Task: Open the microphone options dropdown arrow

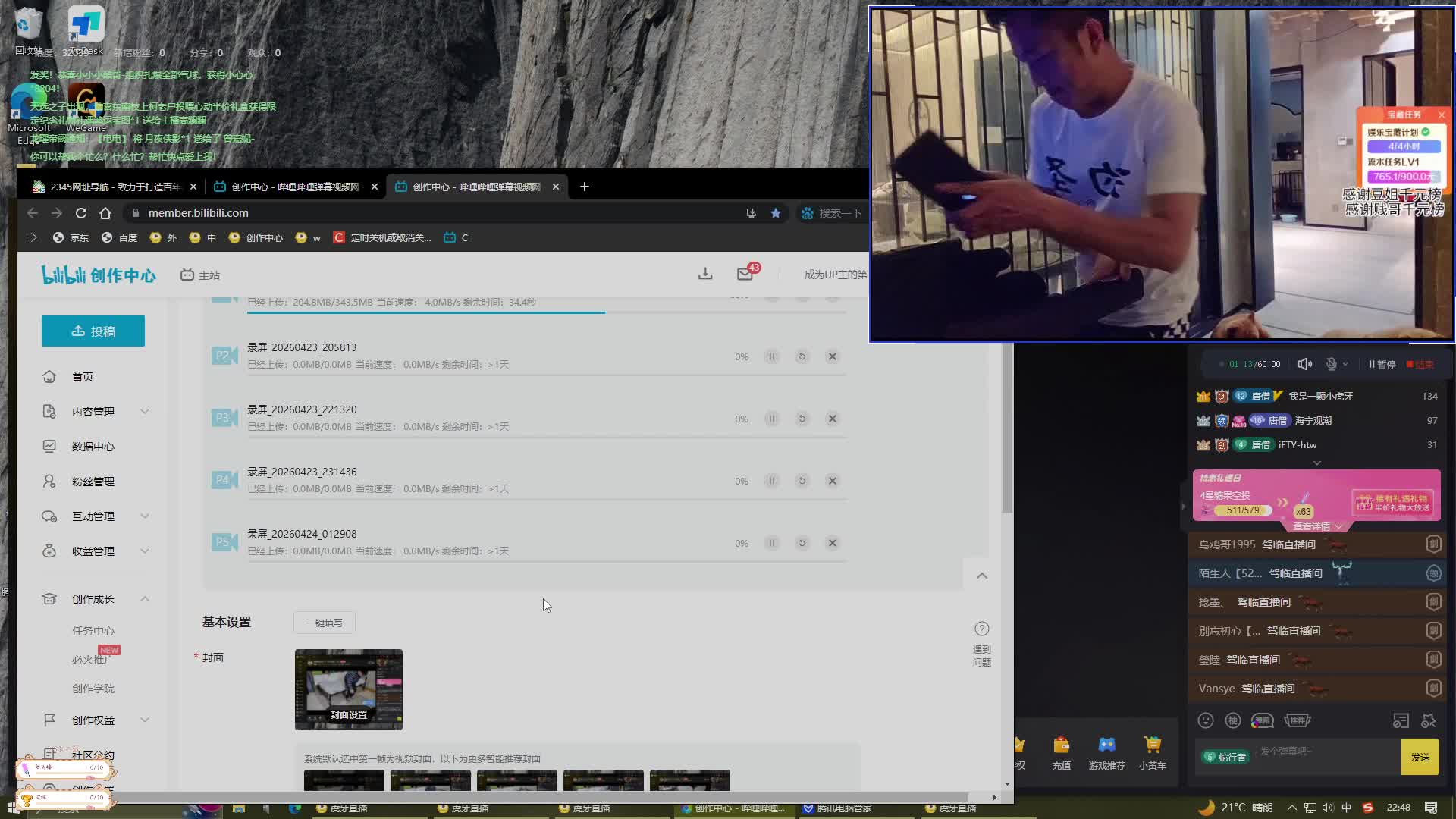Action: tap(1345, 364)
